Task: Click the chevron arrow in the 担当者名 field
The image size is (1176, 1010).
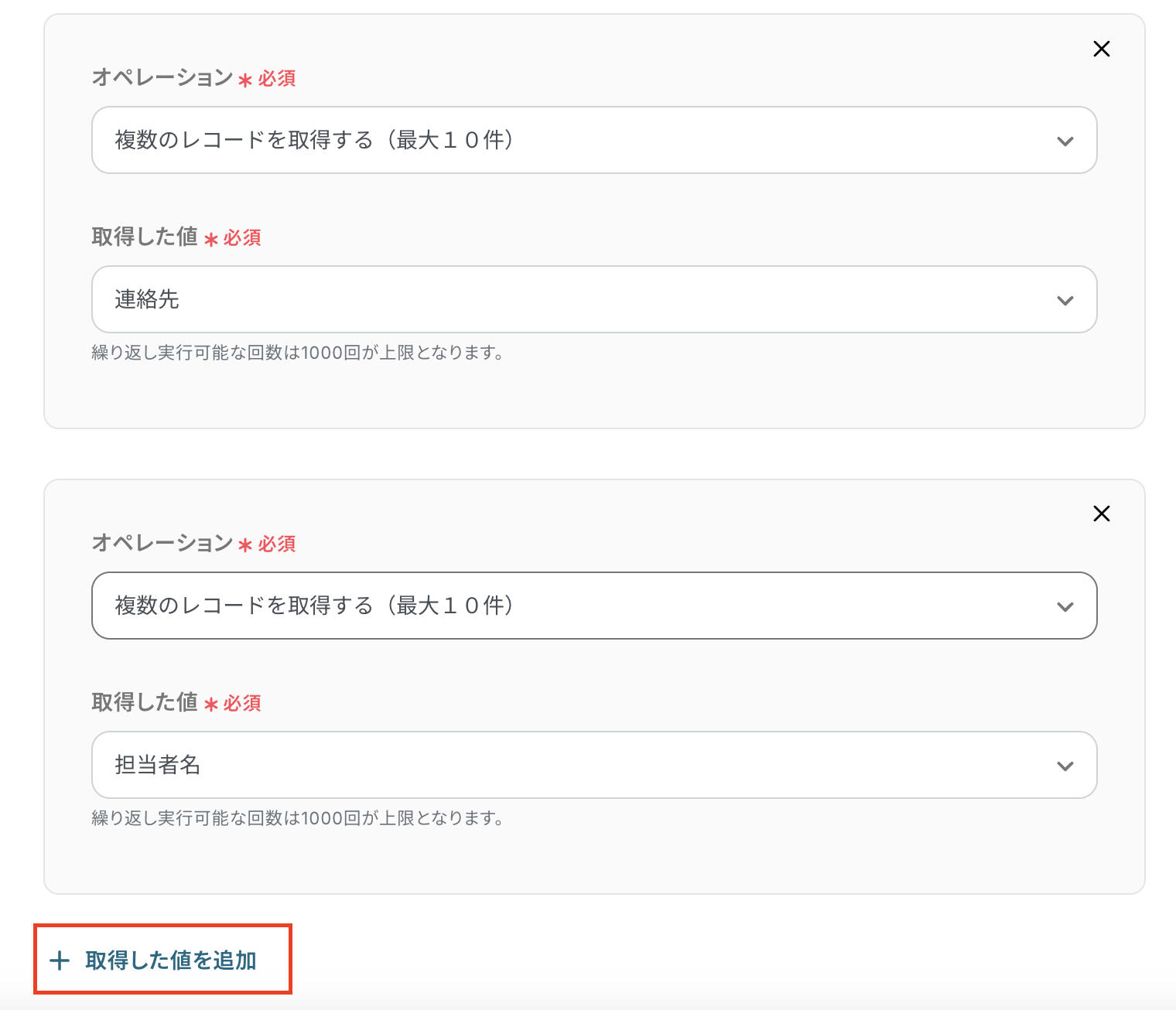Action: [1065, 766]
